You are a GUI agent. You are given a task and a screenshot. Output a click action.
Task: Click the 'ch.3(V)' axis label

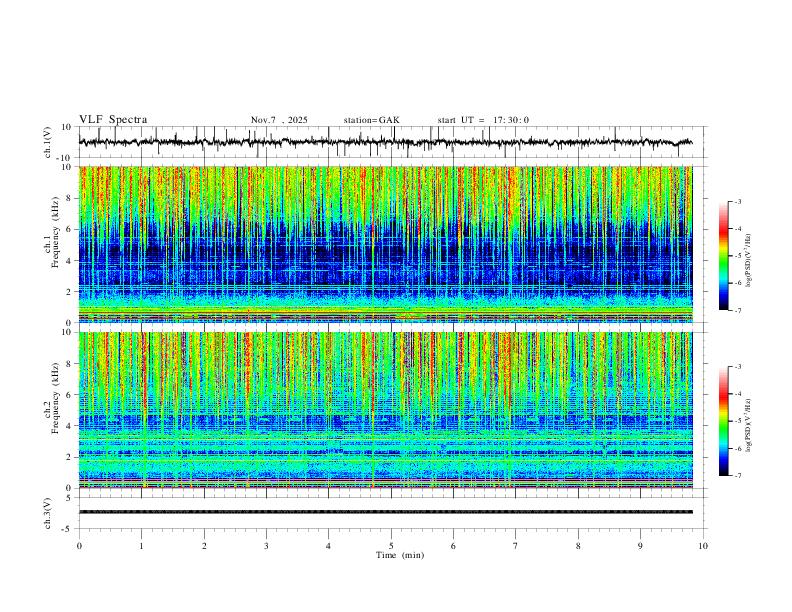click(48, 513)
